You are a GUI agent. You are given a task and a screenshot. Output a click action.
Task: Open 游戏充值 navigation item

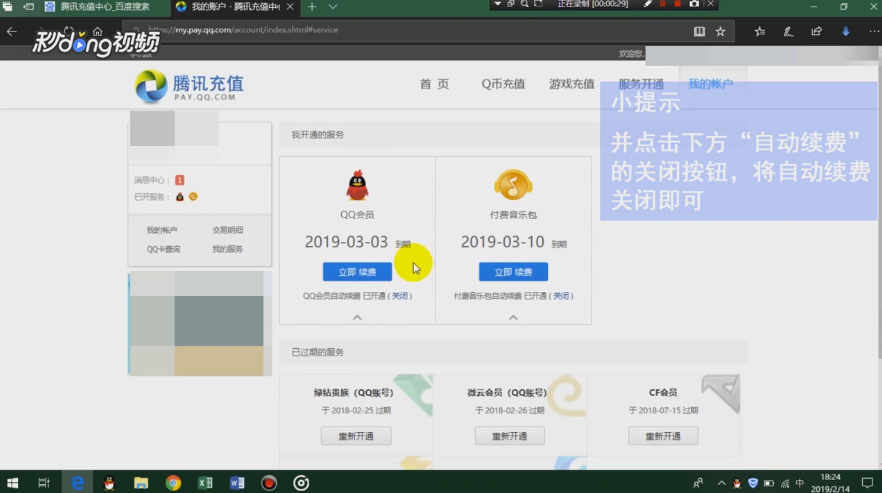click(x=572, y=84)
